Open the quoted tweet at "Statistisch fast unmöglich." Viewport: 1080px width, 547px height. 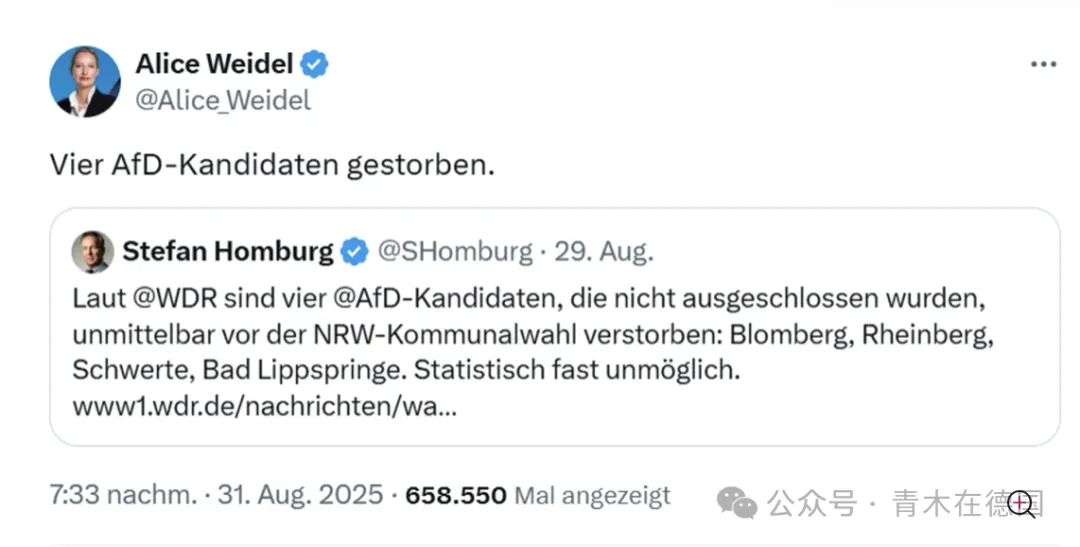pyautogui.click(x=576, y=370)
